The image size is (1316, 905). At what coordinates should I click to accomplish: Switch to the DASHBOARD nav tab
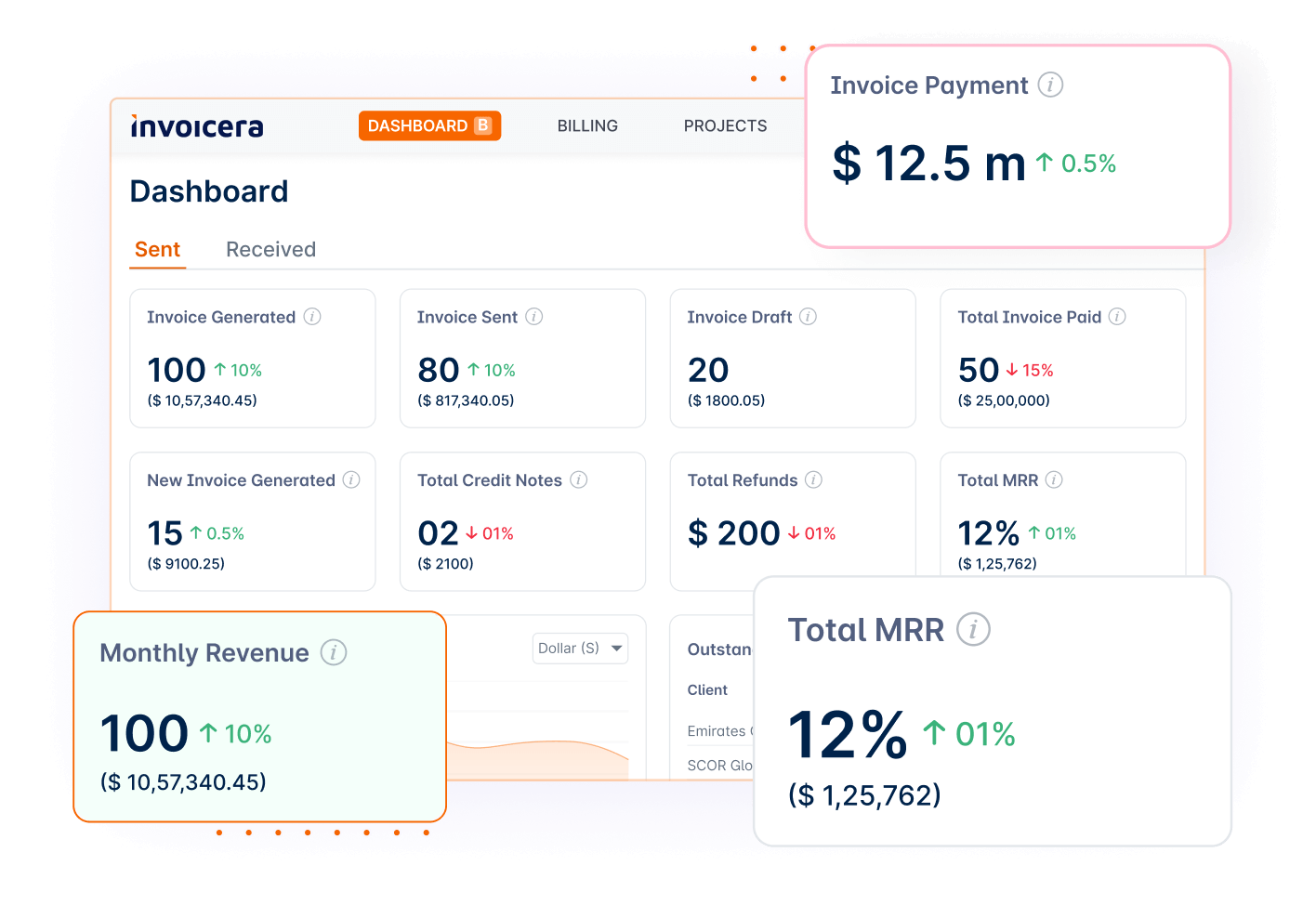coord(429,125)
